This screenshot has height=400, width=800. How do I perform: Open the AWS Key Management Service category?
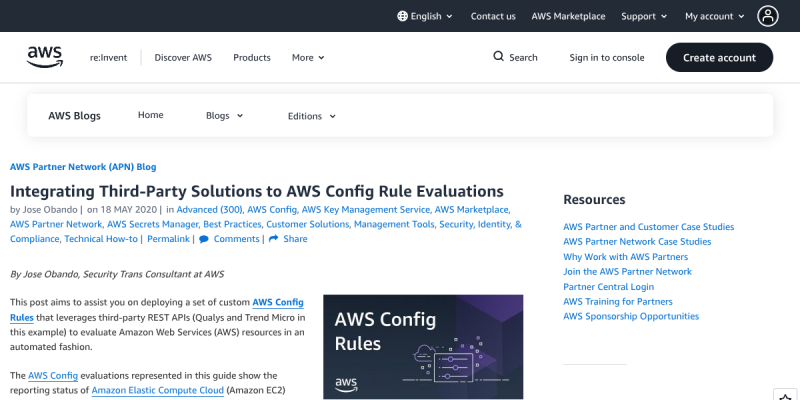tap(365, 210)
